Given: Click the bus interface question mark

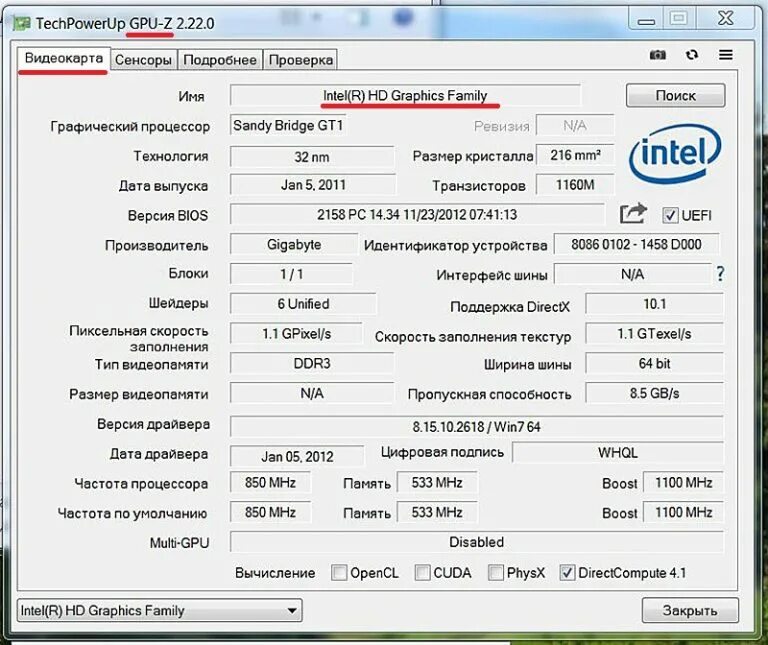Looking at the screenshot, I should (720, 273).
